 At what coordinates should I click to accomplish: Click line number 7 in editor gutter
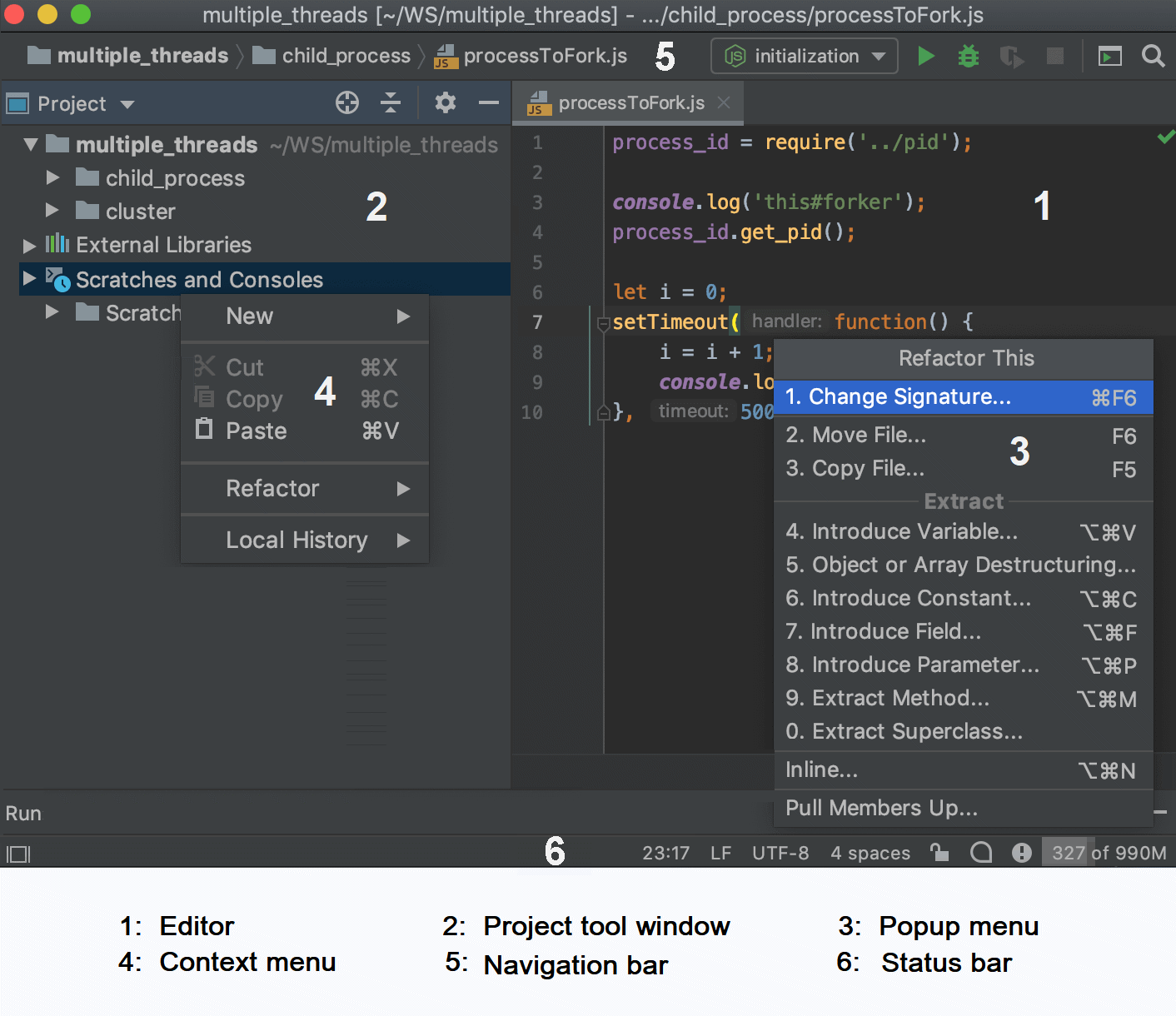click(537, 322)
